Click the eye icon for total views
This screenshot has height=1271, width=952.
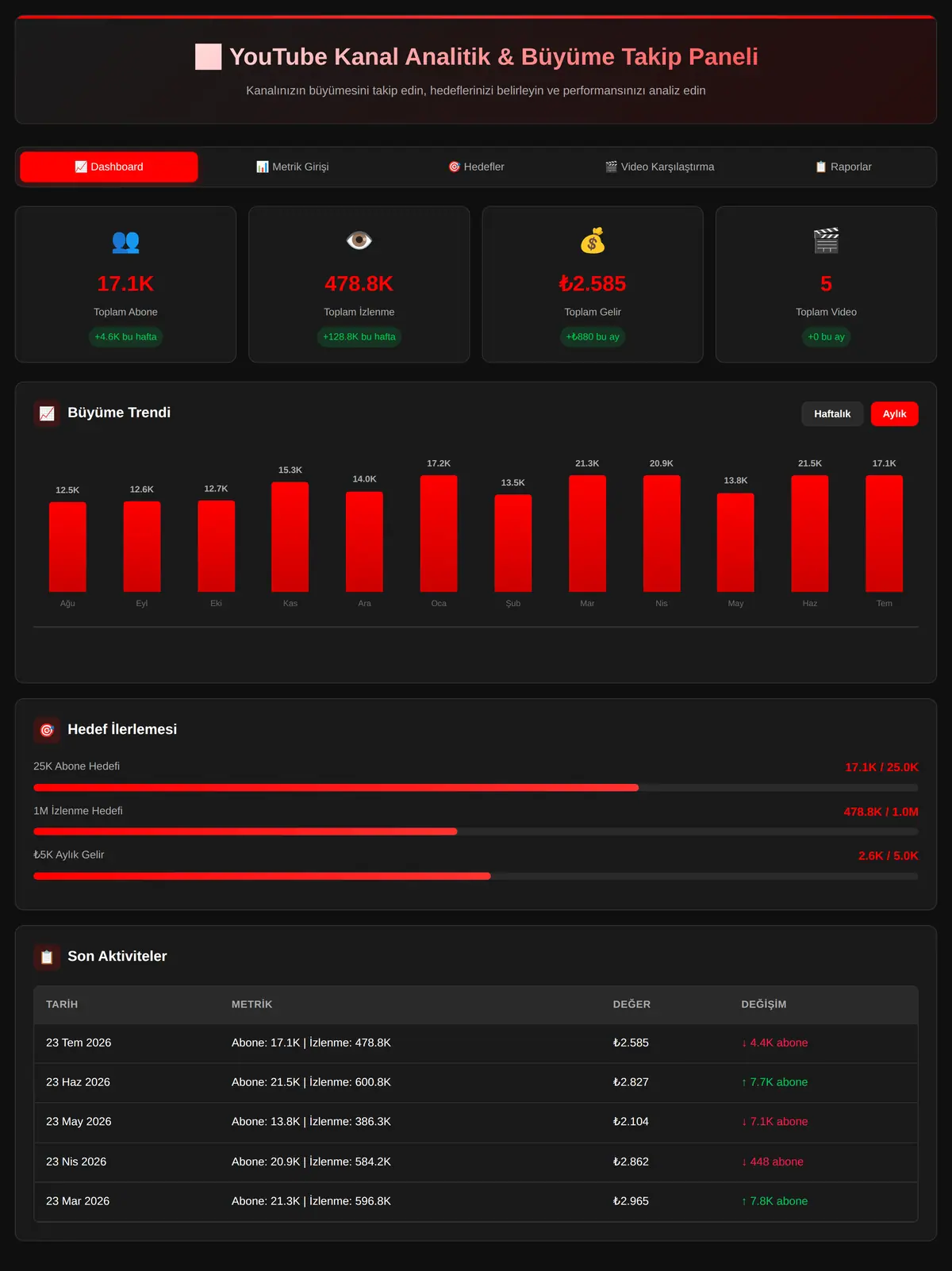click(359, 240)
